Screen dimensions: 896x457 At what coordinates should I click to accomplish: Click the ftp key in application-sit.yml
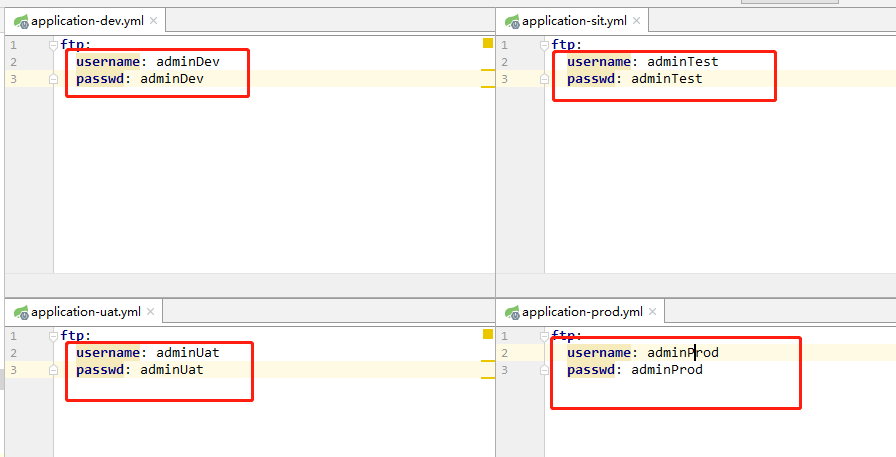click(563, 45)
